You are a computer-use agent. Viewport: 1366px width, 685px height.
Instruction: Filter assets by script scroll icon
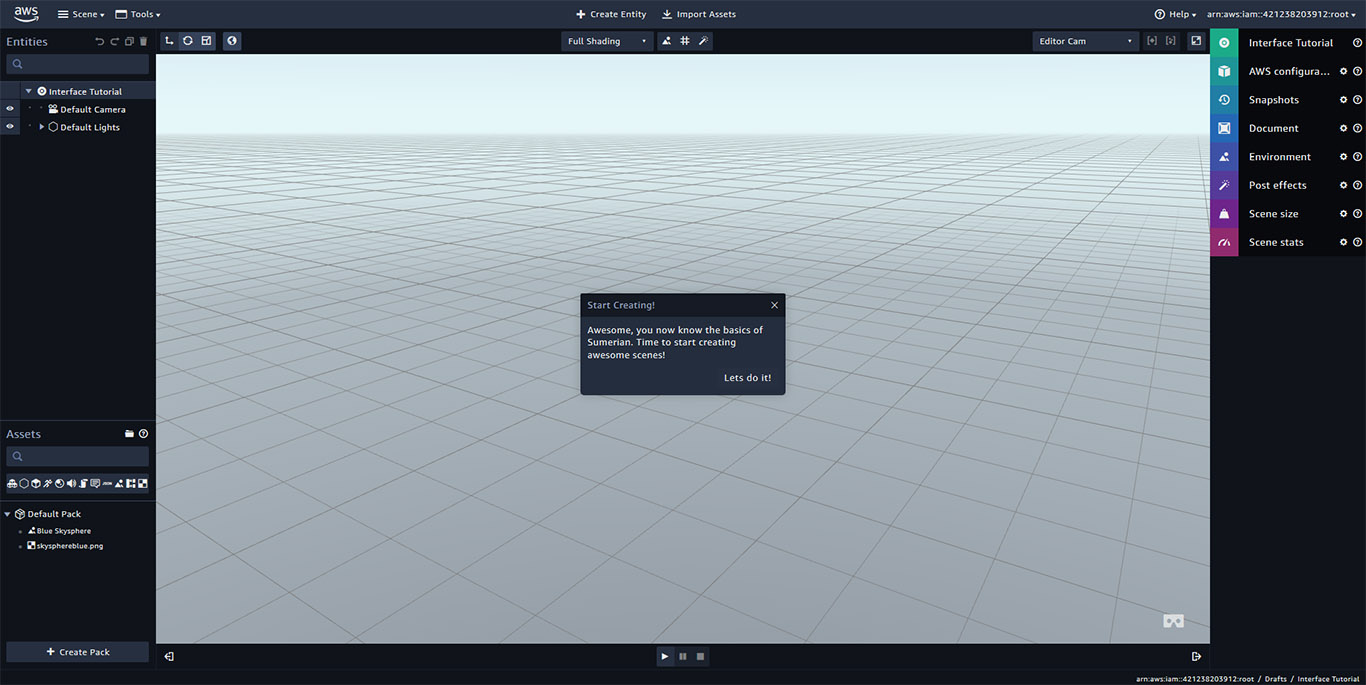83,484
